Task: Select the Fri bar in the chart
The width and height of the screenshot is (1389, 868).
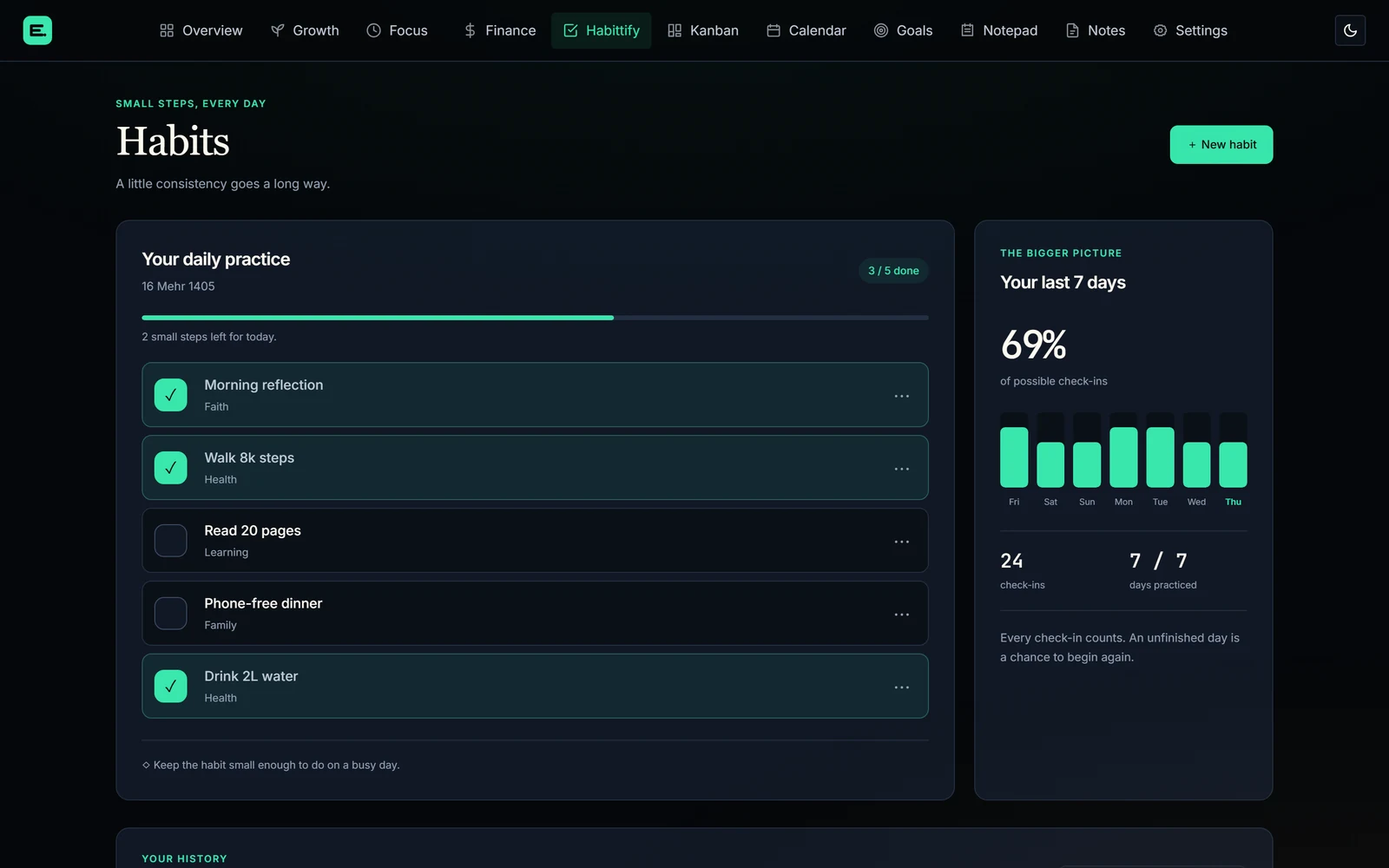Action: click(x=1014, y=450)
